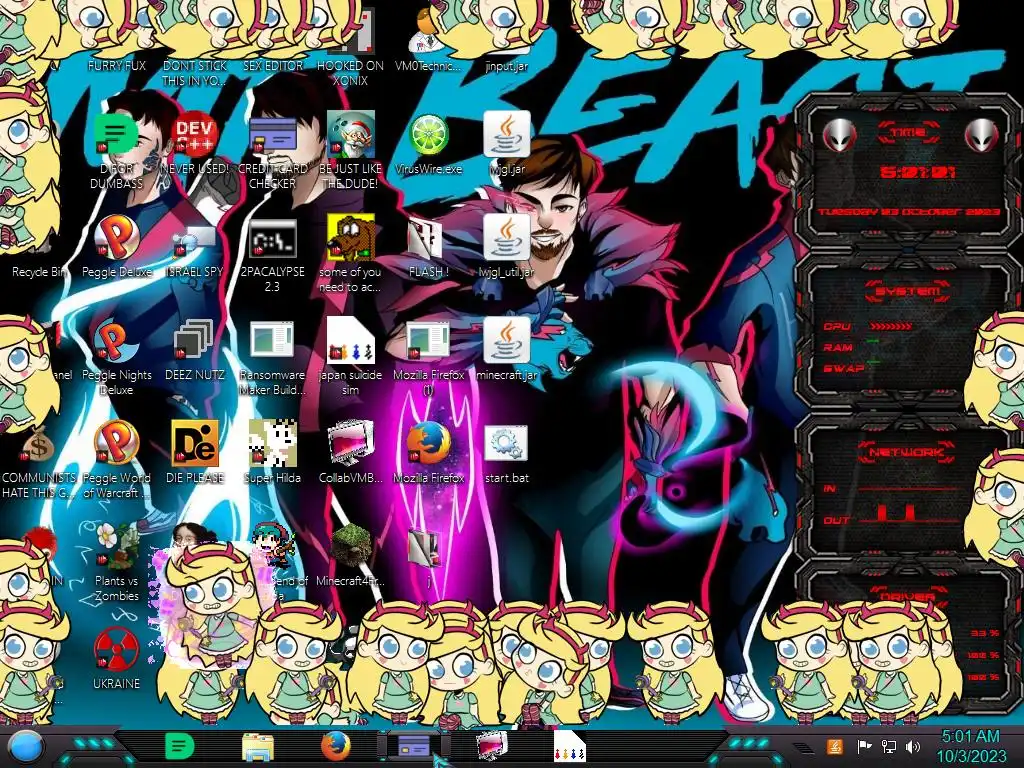The height and width of the screenshot is (768, 1024).
Task: Run the start.bat gear file
Action: coord(507,443)
